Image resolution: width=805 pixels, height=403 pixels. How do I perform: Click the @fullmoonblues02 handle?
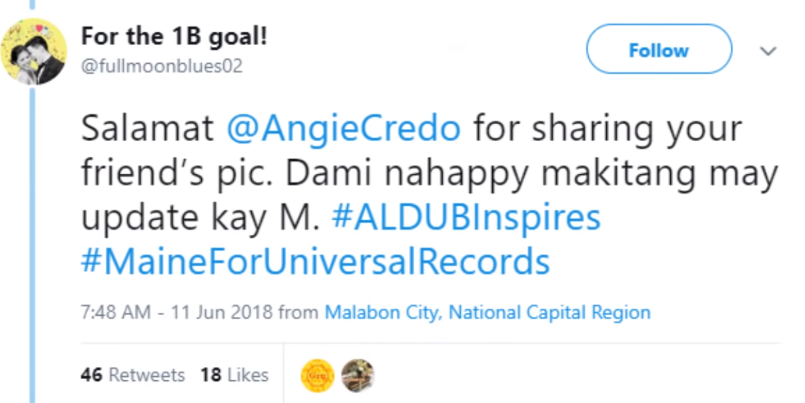tap(162, 66)
